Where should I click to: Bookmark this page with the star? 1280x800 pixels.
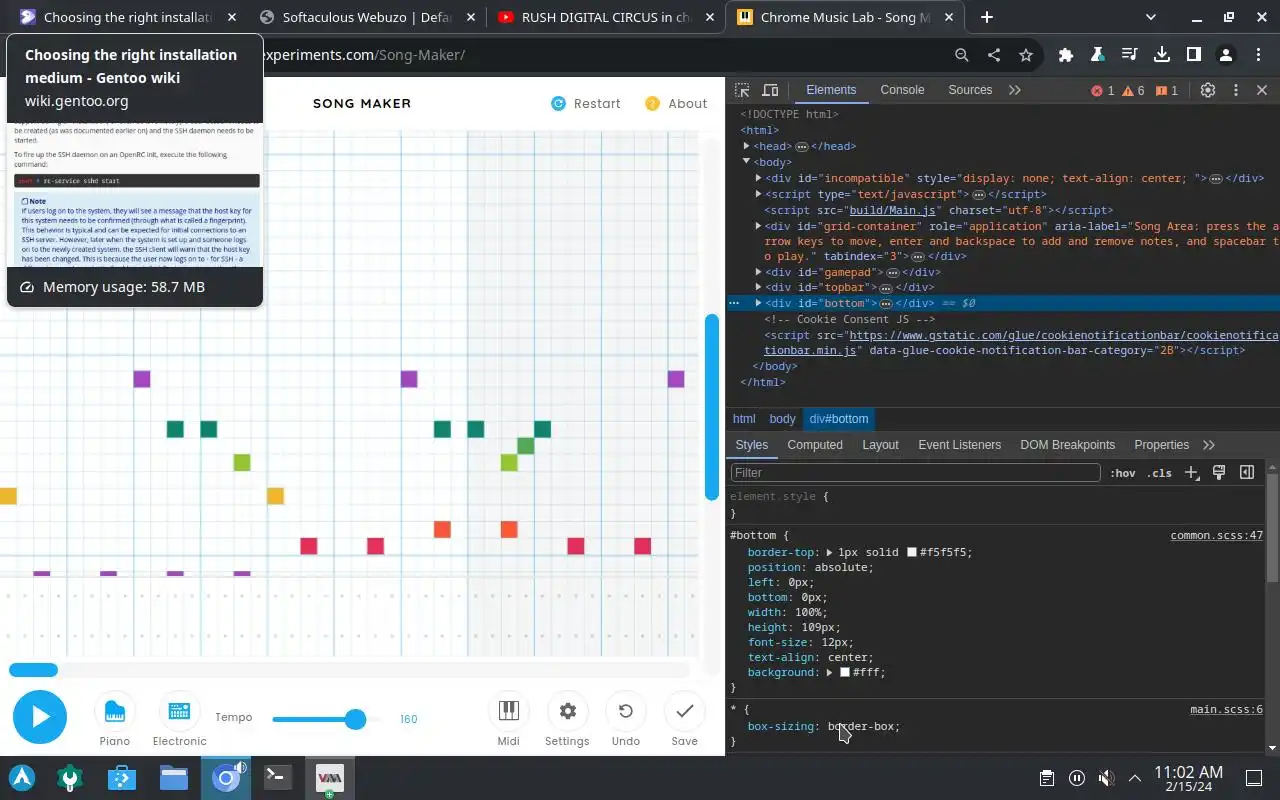[x=1025, y=55]
